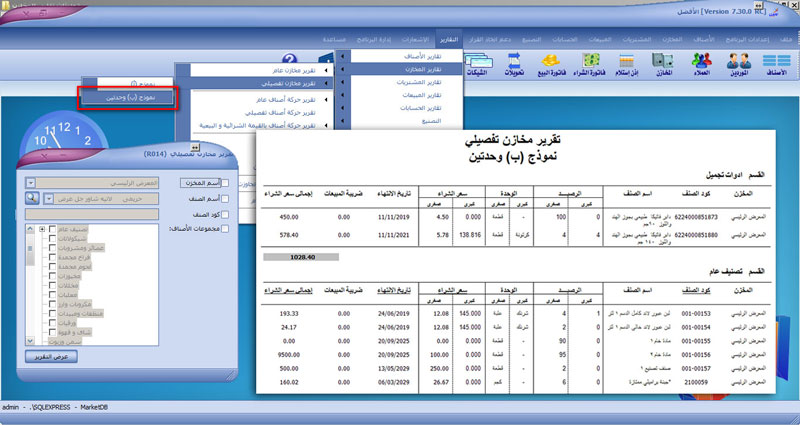The width and height of the screenshot is (800, 425).
Task: Expand the تقارير المبيعات submenu
Action: pyautogui.click(x=342, y=95)
